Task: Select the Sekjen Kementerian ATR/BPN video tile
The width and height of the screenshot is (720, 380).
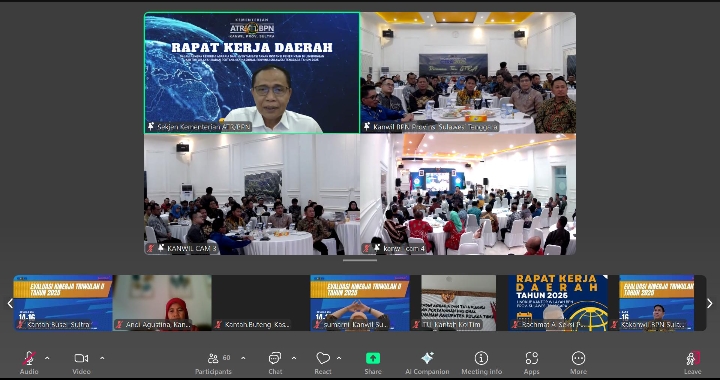Action: click(x=252, y=73)
